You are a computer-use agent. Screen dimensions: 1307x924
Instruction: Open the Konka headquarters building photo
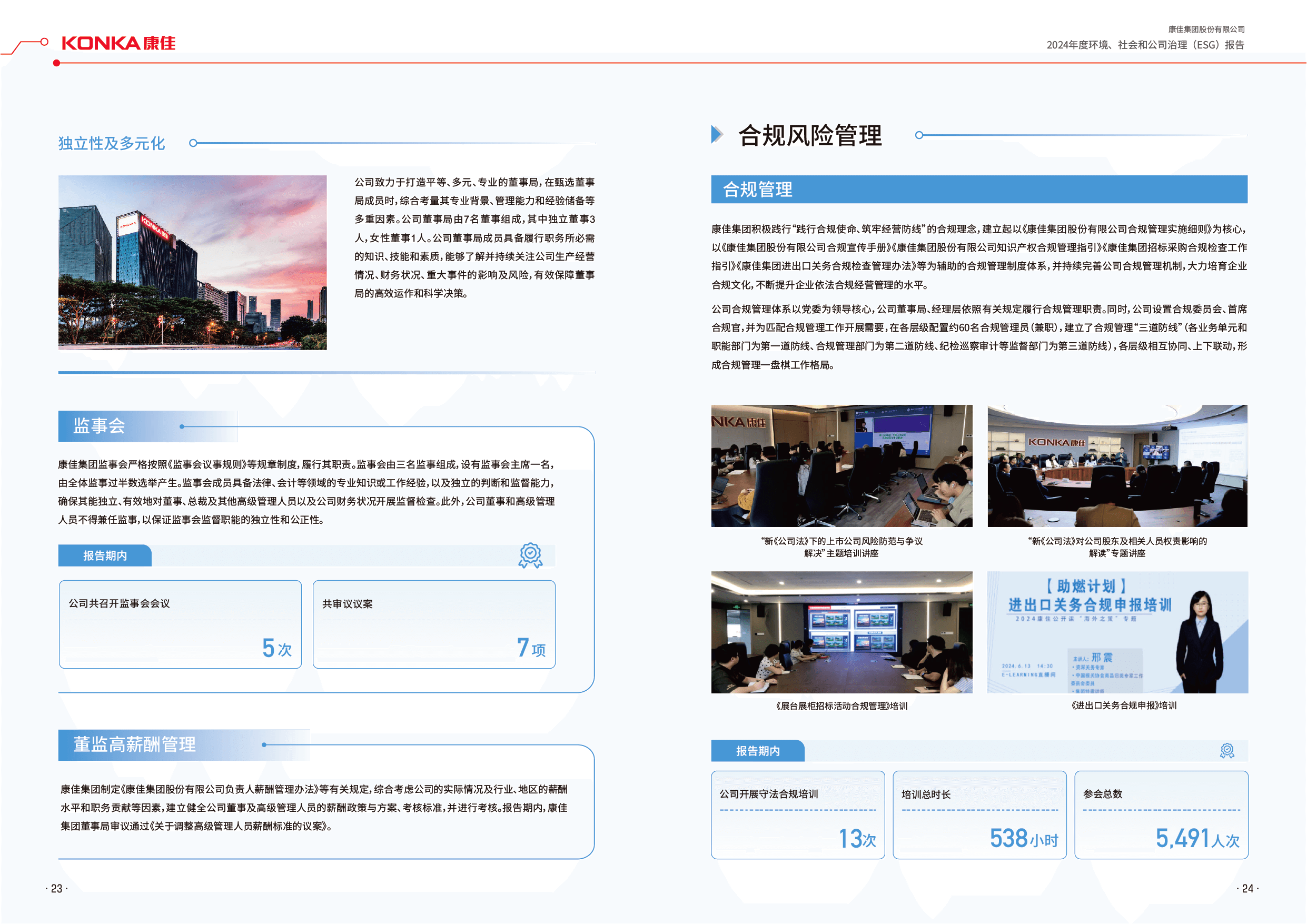(x=192, y=262)
